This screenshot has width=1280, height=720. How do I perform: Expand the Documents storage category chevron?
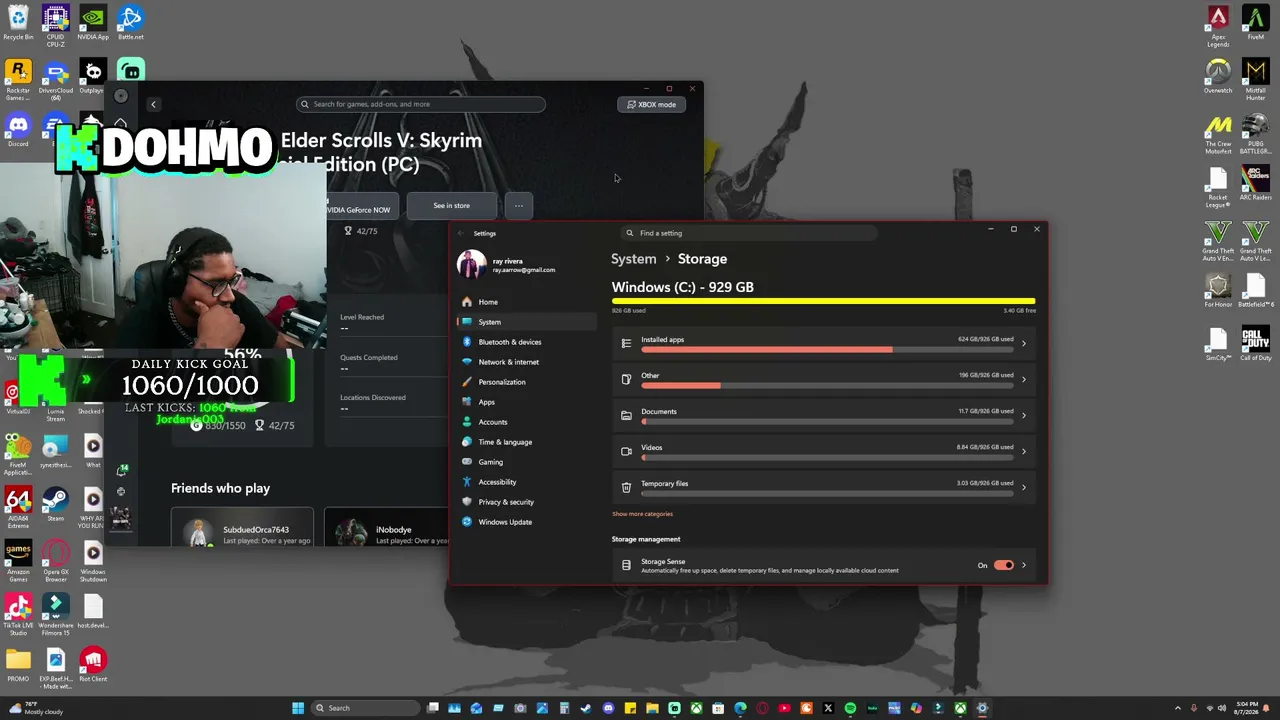[1023, 416]
